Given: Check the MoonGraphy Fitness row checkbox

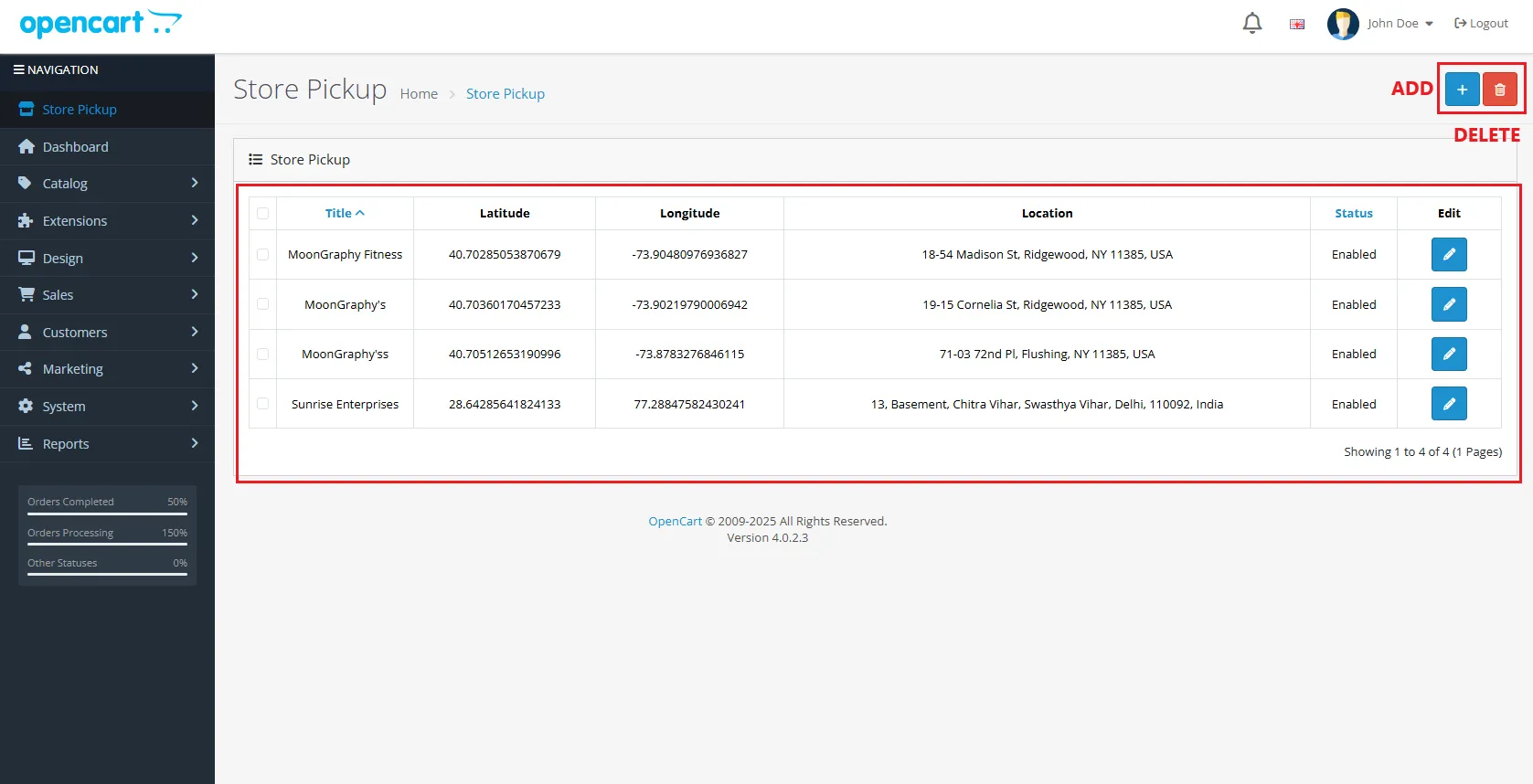Looking at the screenshot, I should [x=263, y=255].
